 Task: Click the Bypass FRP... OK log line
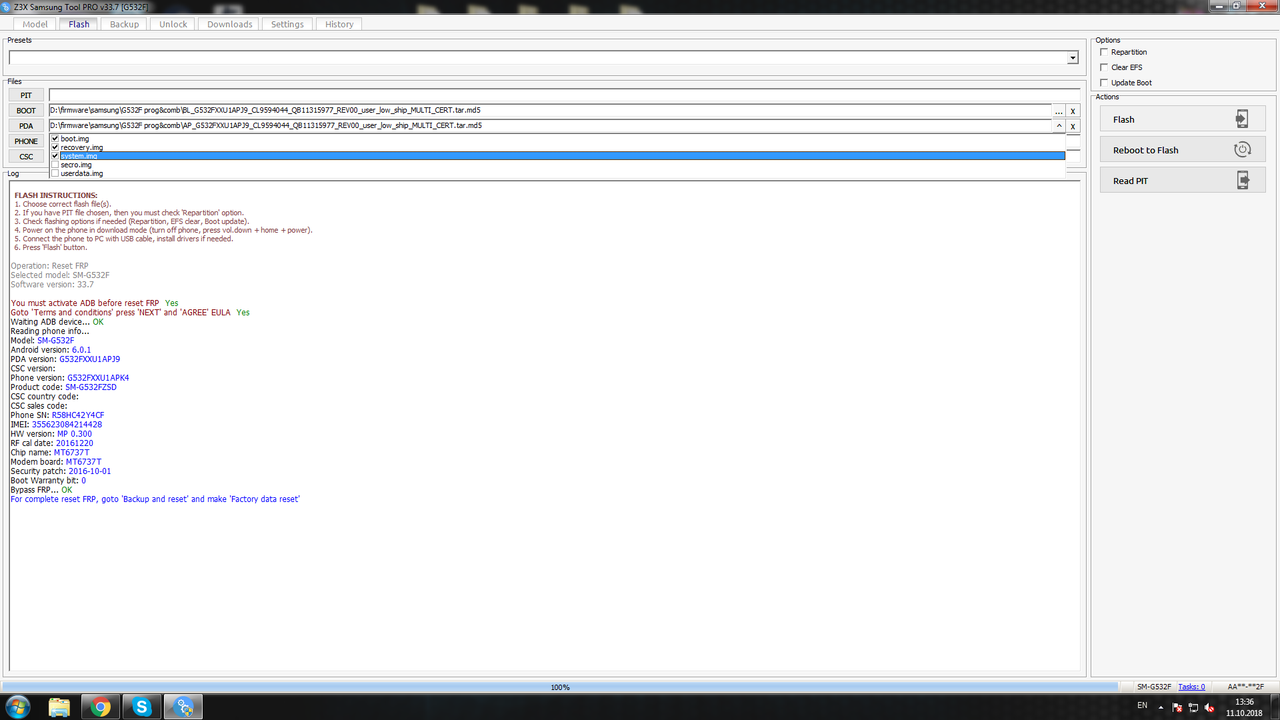click(41, 490)
